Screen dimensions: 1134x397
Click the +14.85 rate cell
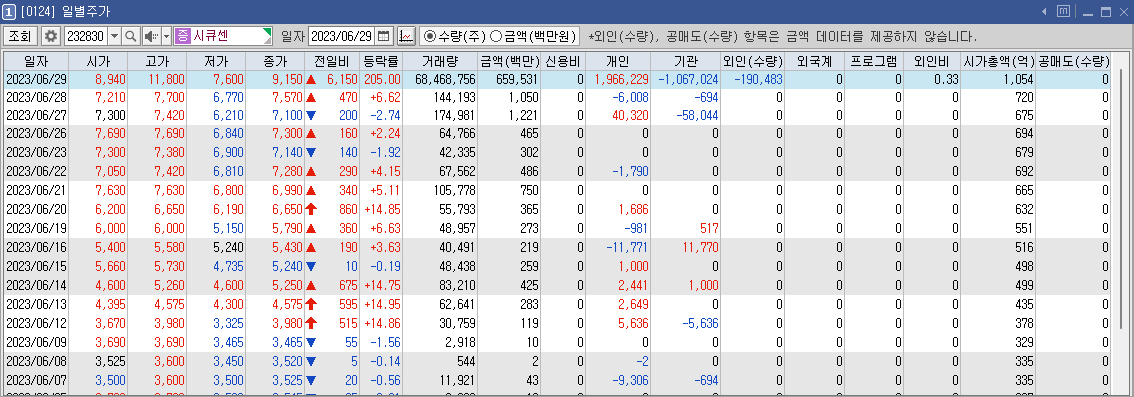click(382, 210)
